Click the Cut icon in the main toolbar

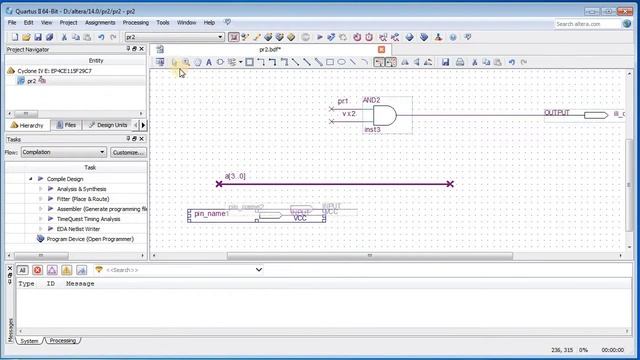click(64, 37)
